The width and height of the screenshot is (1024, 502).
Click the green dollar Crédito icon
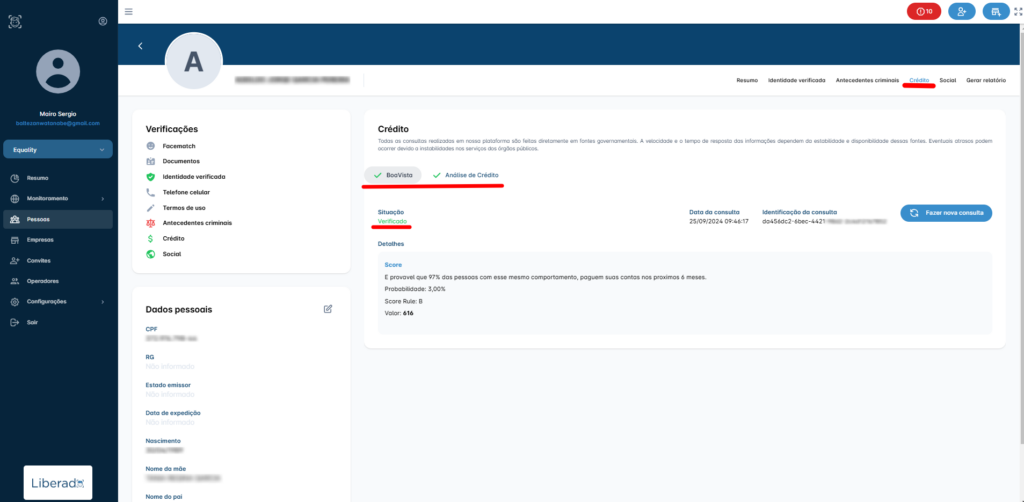(x=151, y=238)
